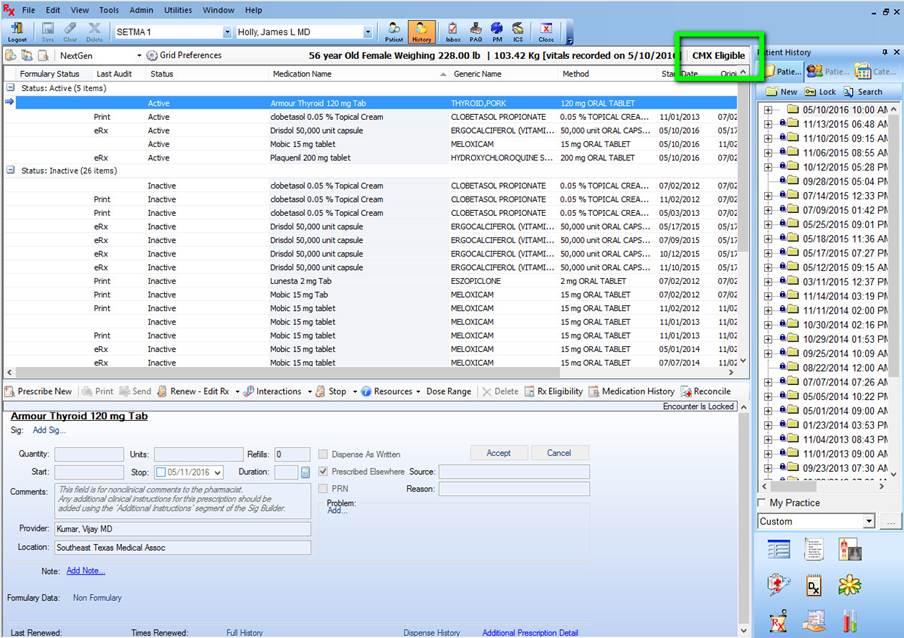Open the Tools menu
Screen dimensions: 904x638
108,10
